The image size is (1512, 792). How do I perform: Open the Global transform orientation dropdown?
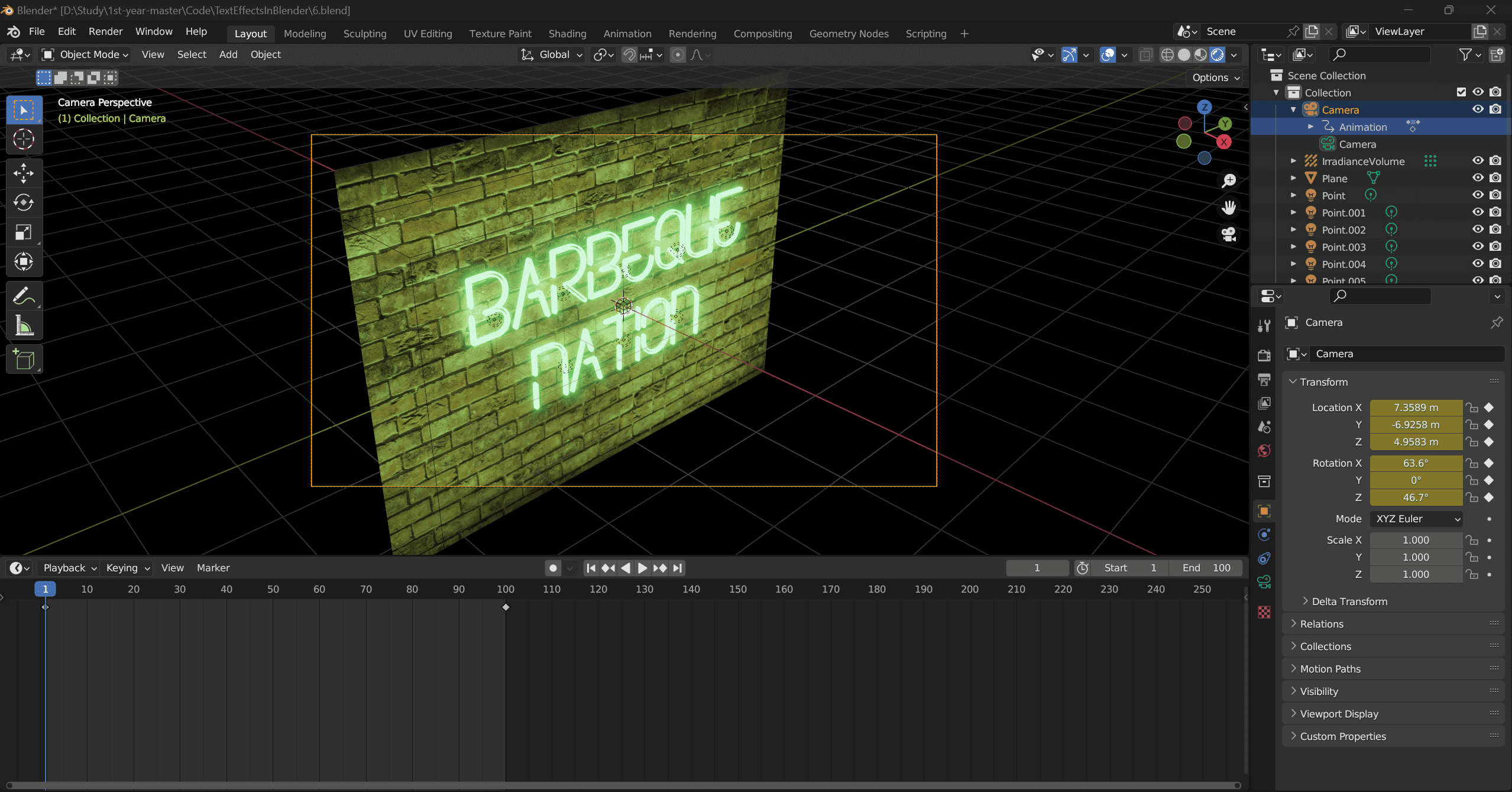click(552, 55)
